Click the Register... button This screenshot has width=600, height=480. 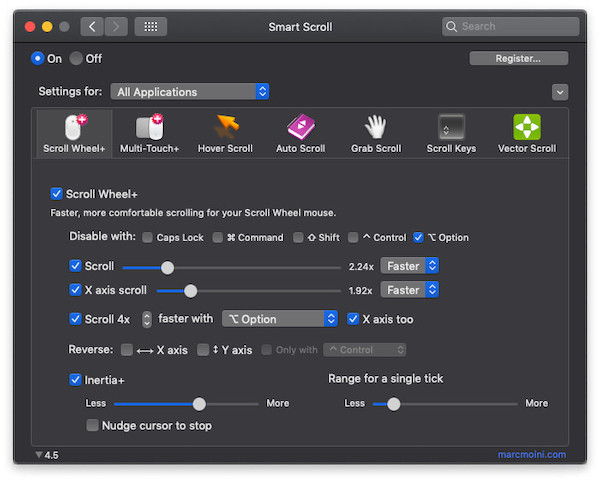click(518, 59)
